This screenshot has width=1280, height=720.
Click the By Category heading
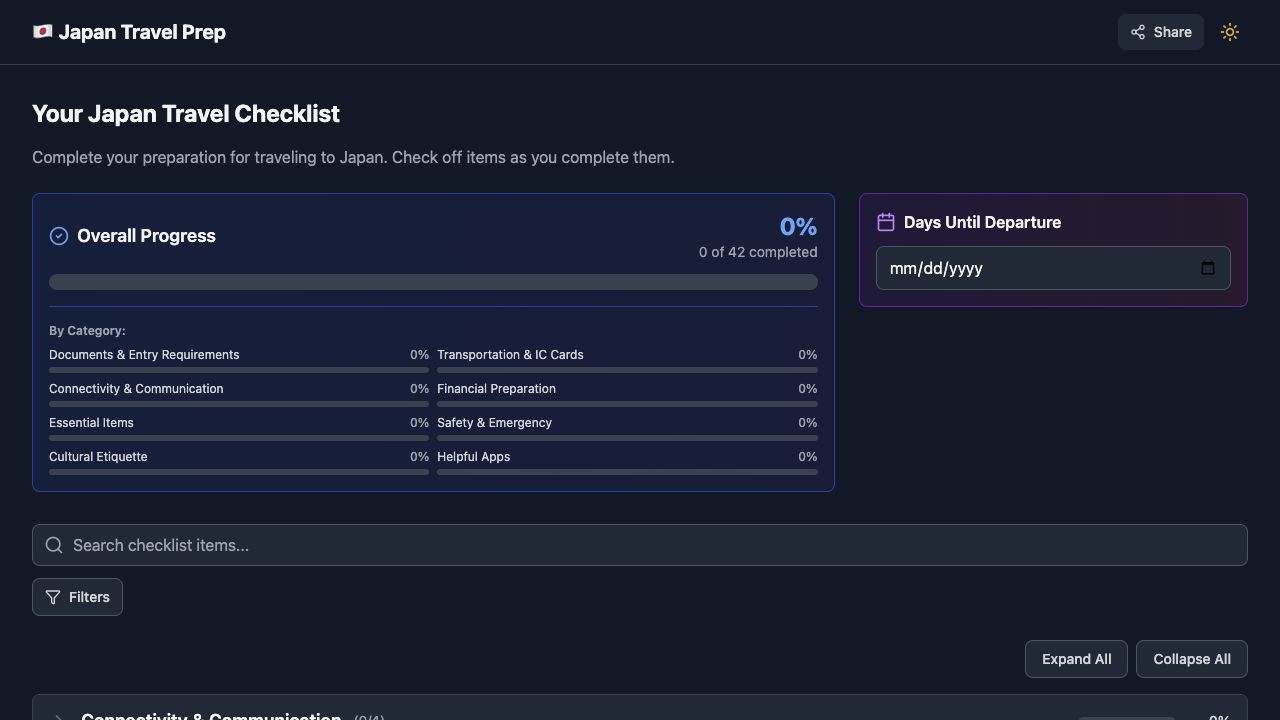point(87,331)
